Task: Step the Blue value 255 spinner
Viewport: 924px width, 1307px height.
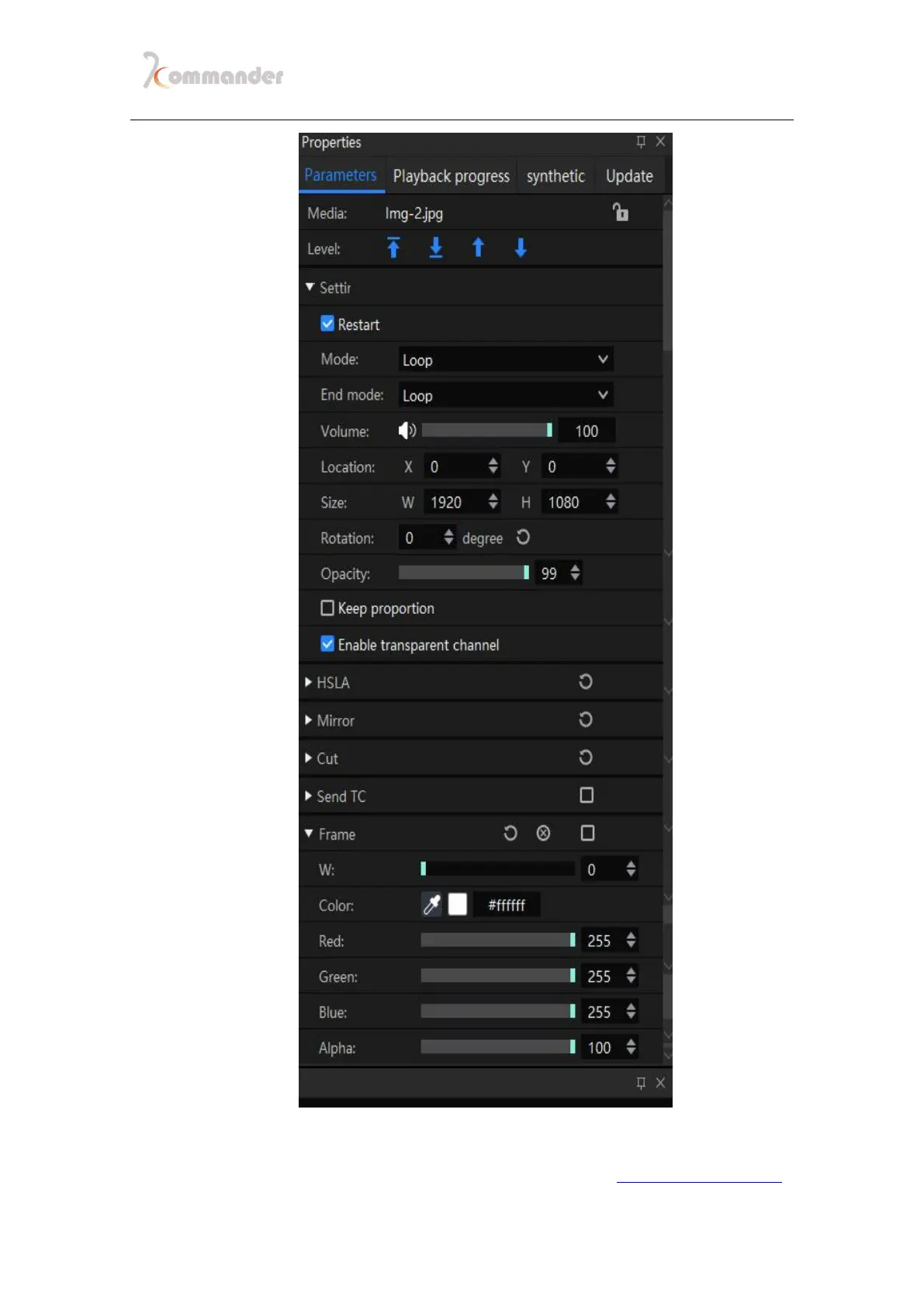Action: (x=631, y=1011)
